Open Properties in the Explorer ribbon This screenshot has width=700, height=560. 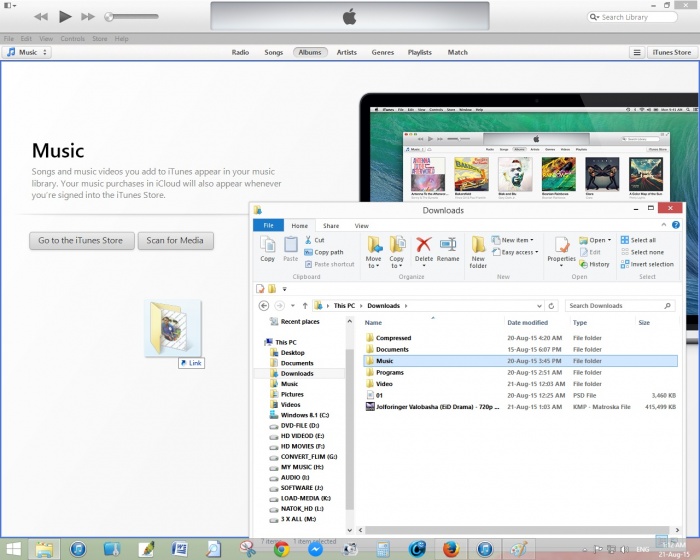click(561, 245)
